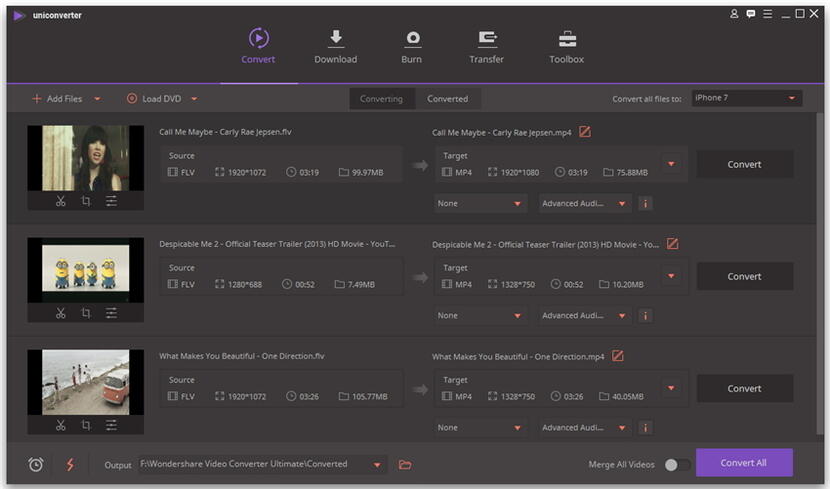
Task: Click Load DVD button
Action: pos(154,99)
